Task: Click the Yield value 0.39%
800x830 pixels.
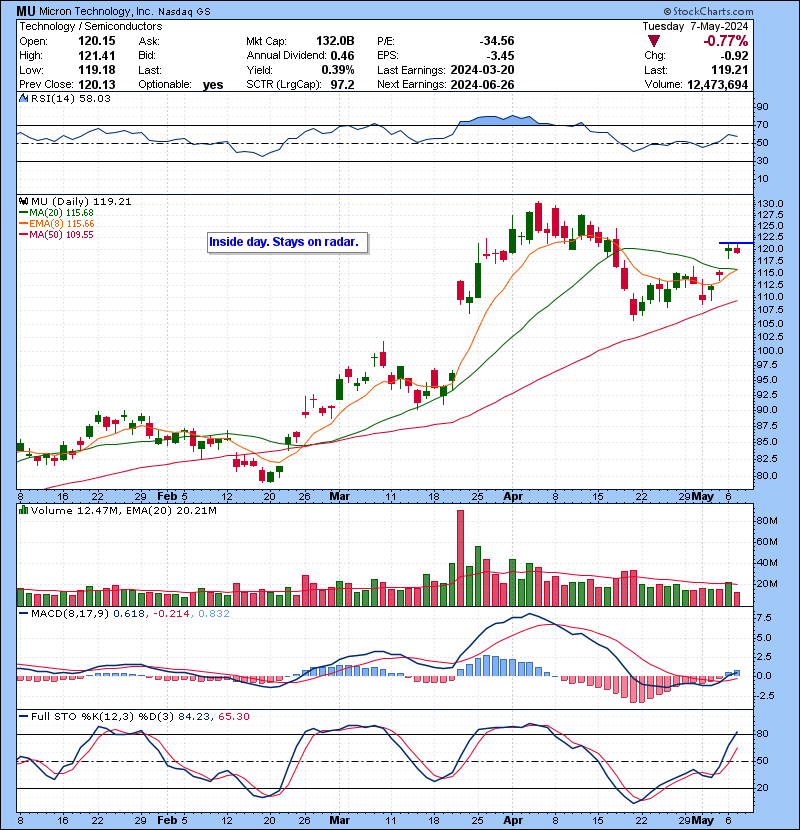Action: [x=338, y=70]
